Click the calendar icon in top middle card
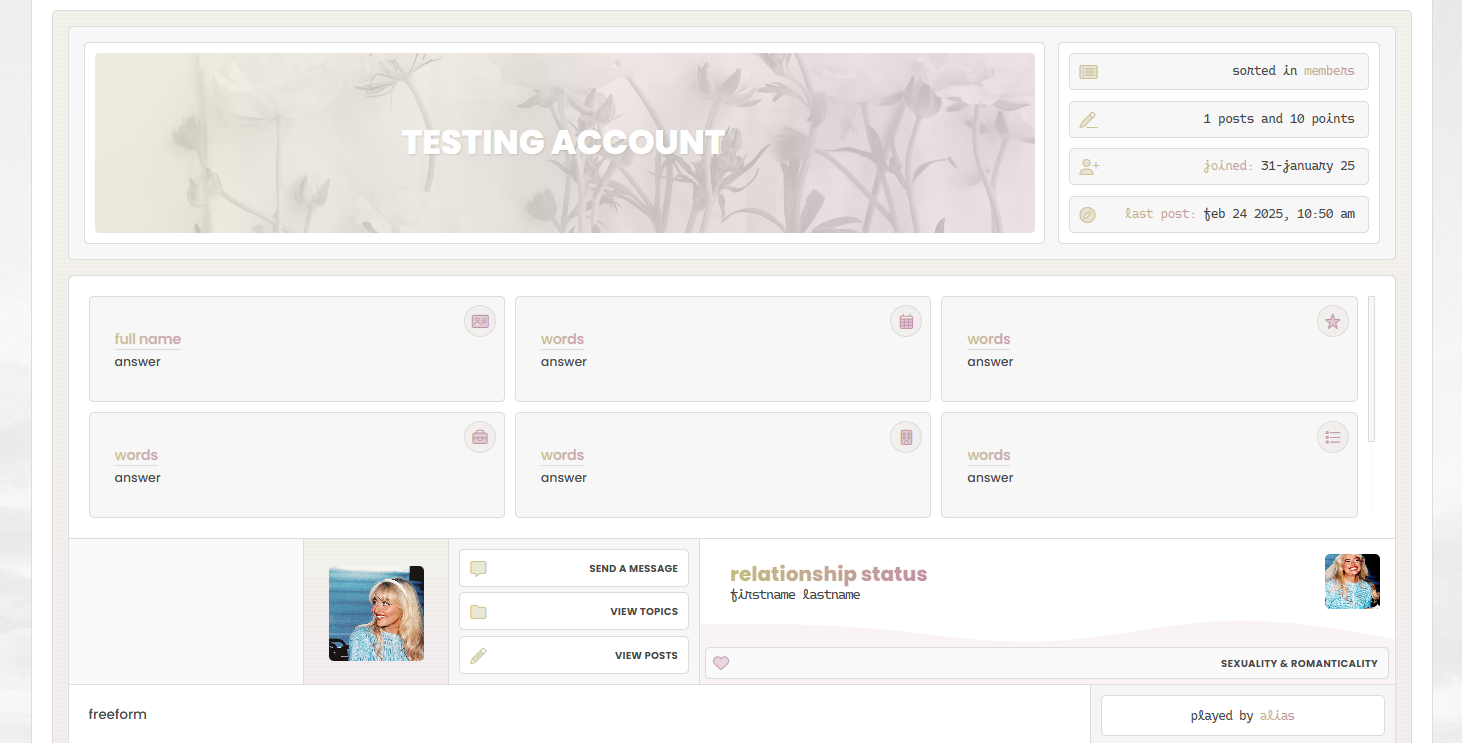1462x743 pixels. tap(906, 321)
